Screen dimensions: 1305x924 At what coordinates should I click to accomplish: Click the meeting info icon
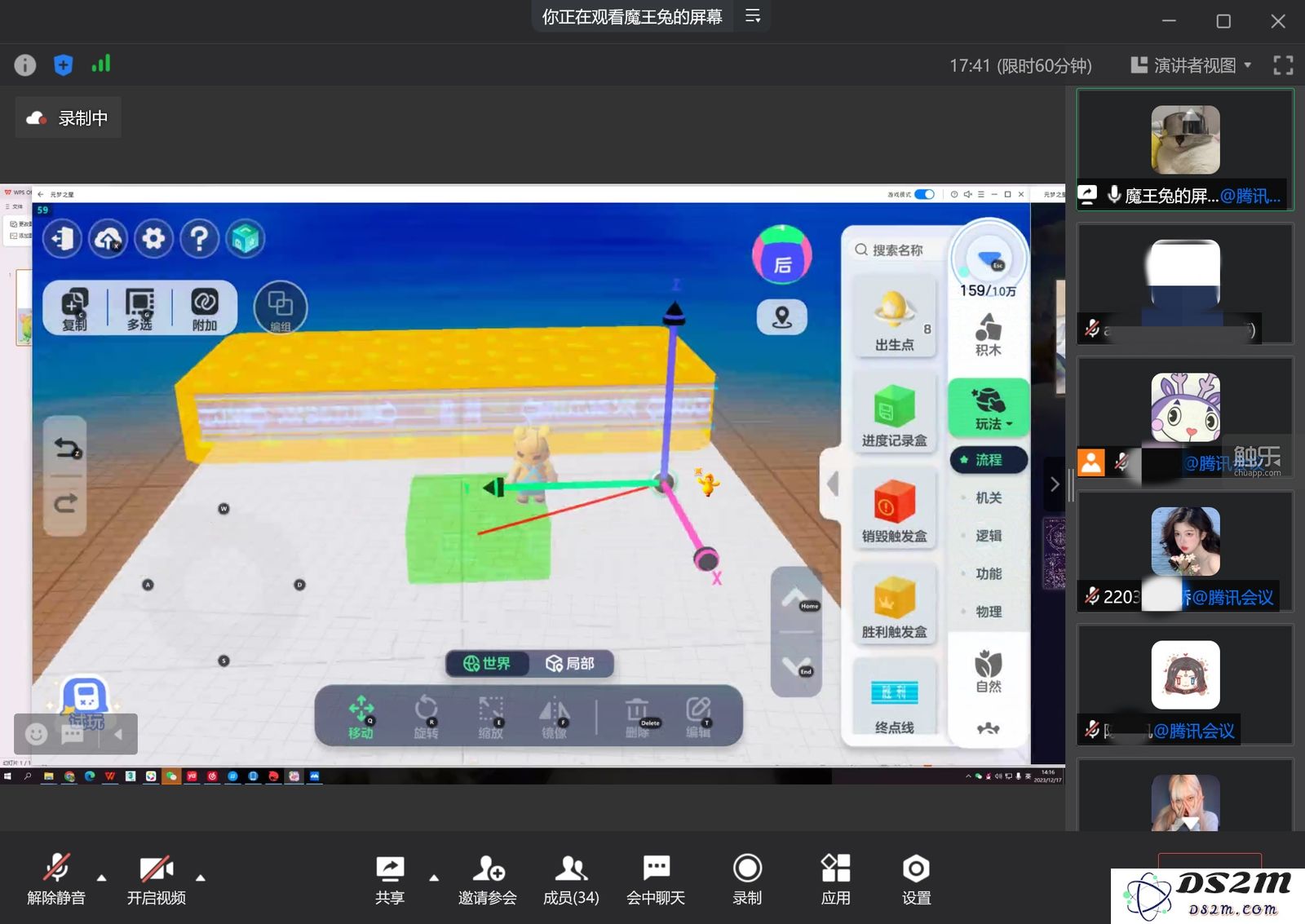click(x=25, y=65)
